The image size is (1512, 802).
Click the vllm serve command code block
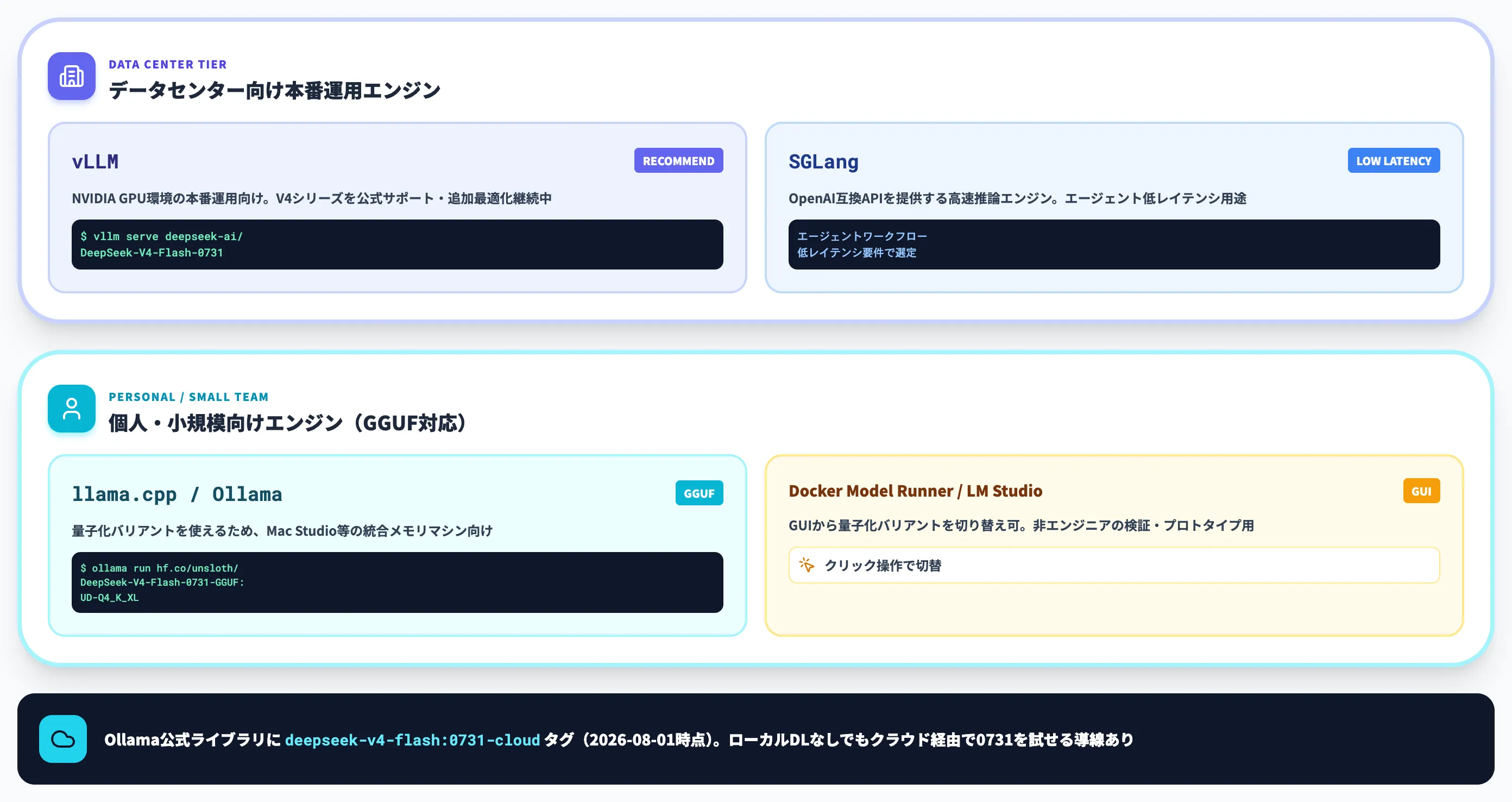(398, 245)
